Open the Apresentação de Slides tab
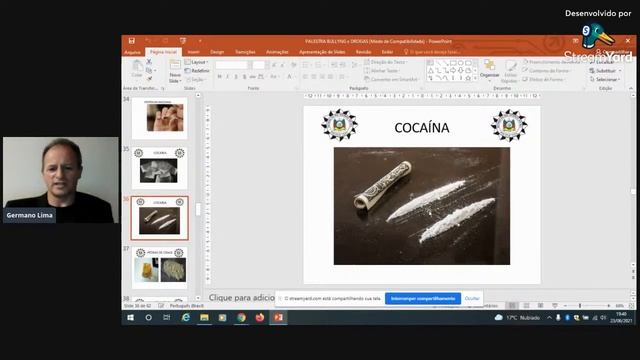This screenshot has height=360, width=640. (322, 52)
